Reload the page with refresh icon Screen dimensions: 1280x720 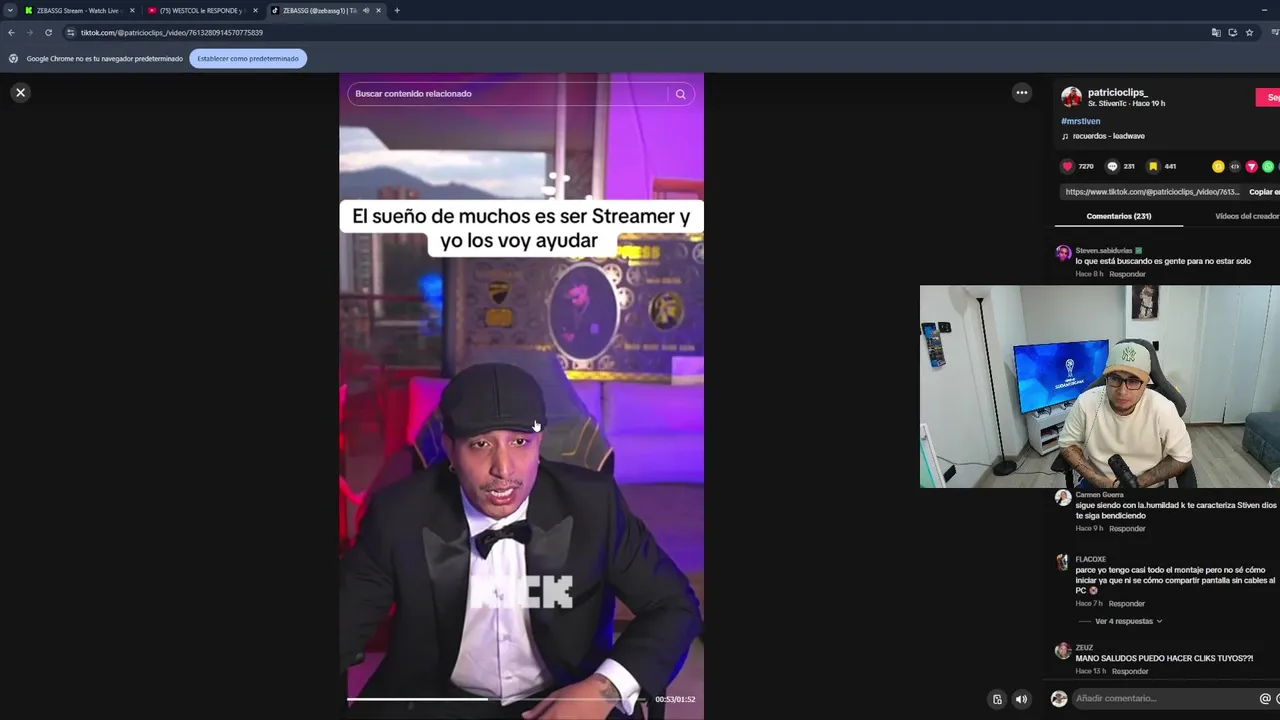[x=48, y=32]
